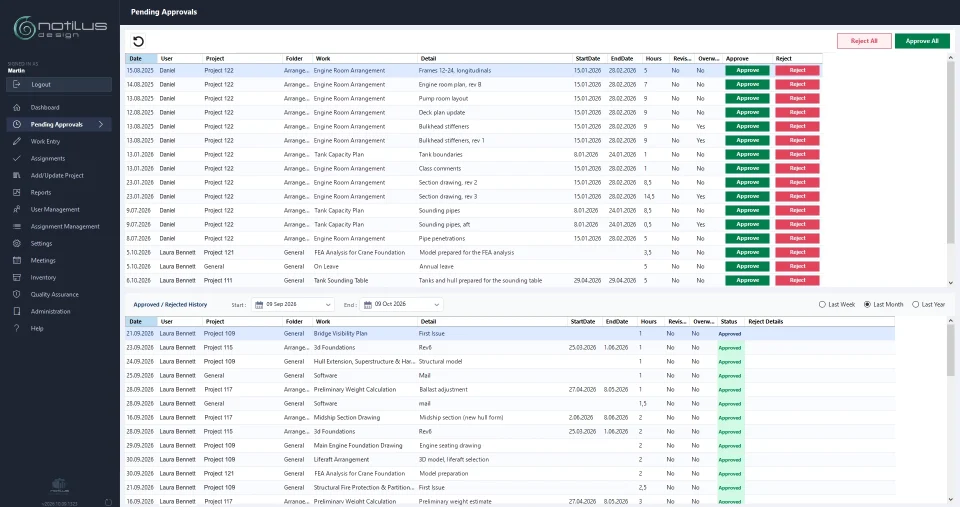Click the pending table vertical scrollbar
Viewport: 960px width, 507px height.
coord(951,153)
